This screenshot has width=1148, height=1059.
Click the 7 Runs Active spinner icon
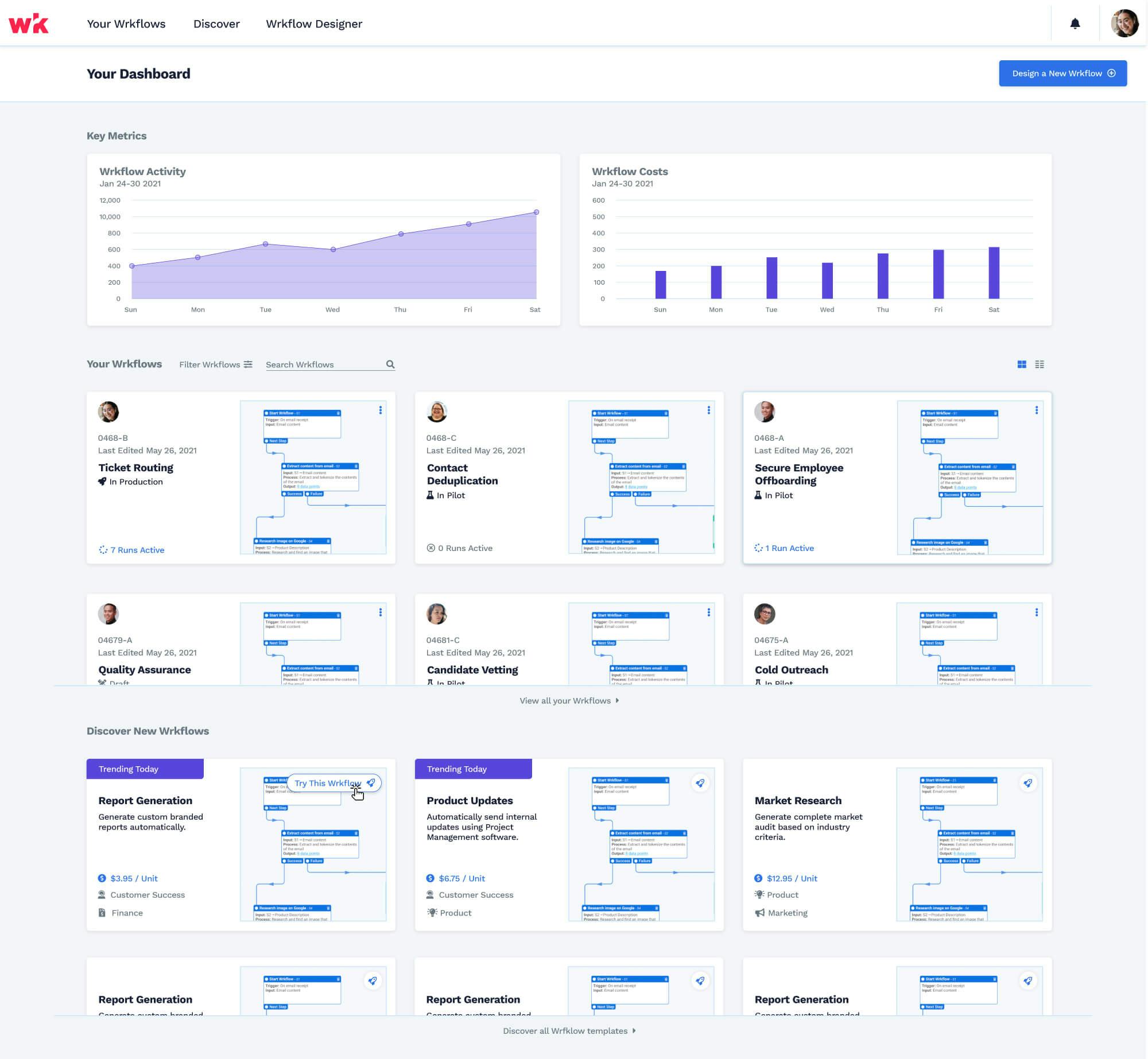point(104,549)
